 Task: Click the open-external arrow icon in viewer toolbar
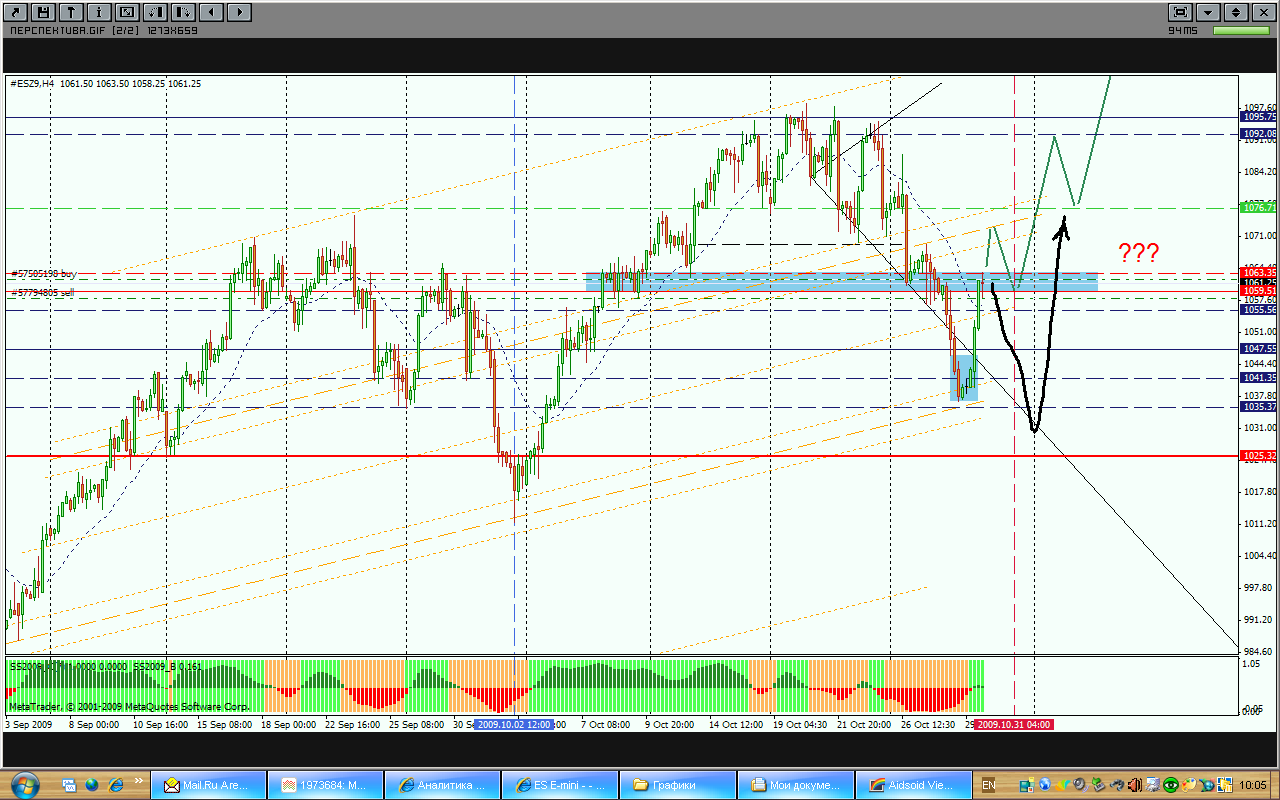tap(16, 12)
